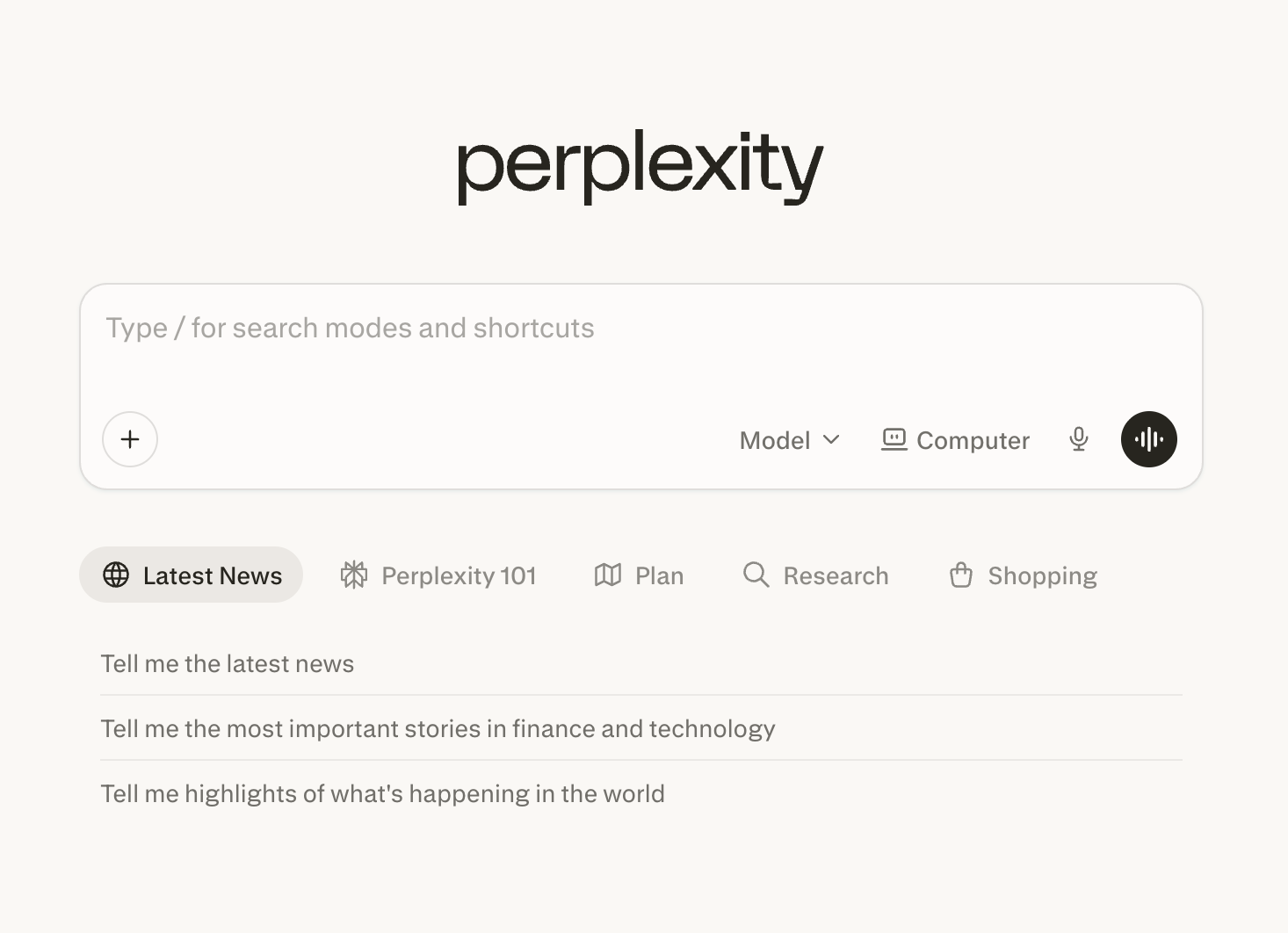Pick the finance and technology stories suggestion
This screenshot has height=933, width=1288.
[x=438, y=728]
